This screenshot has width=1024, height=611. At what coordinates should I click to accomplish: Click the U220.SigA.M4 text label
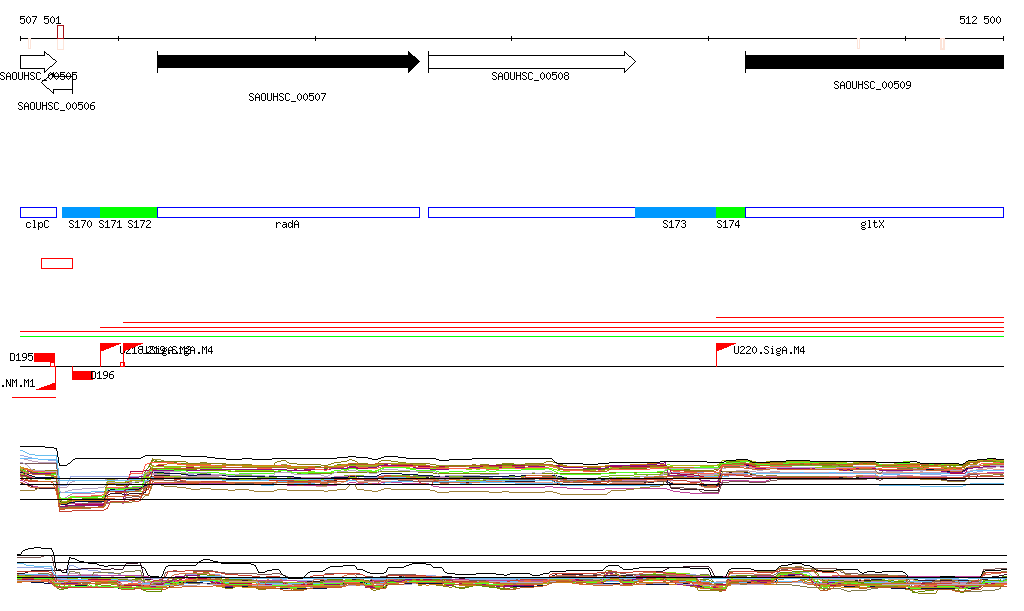pyautogui.click(x=769, y=351)
